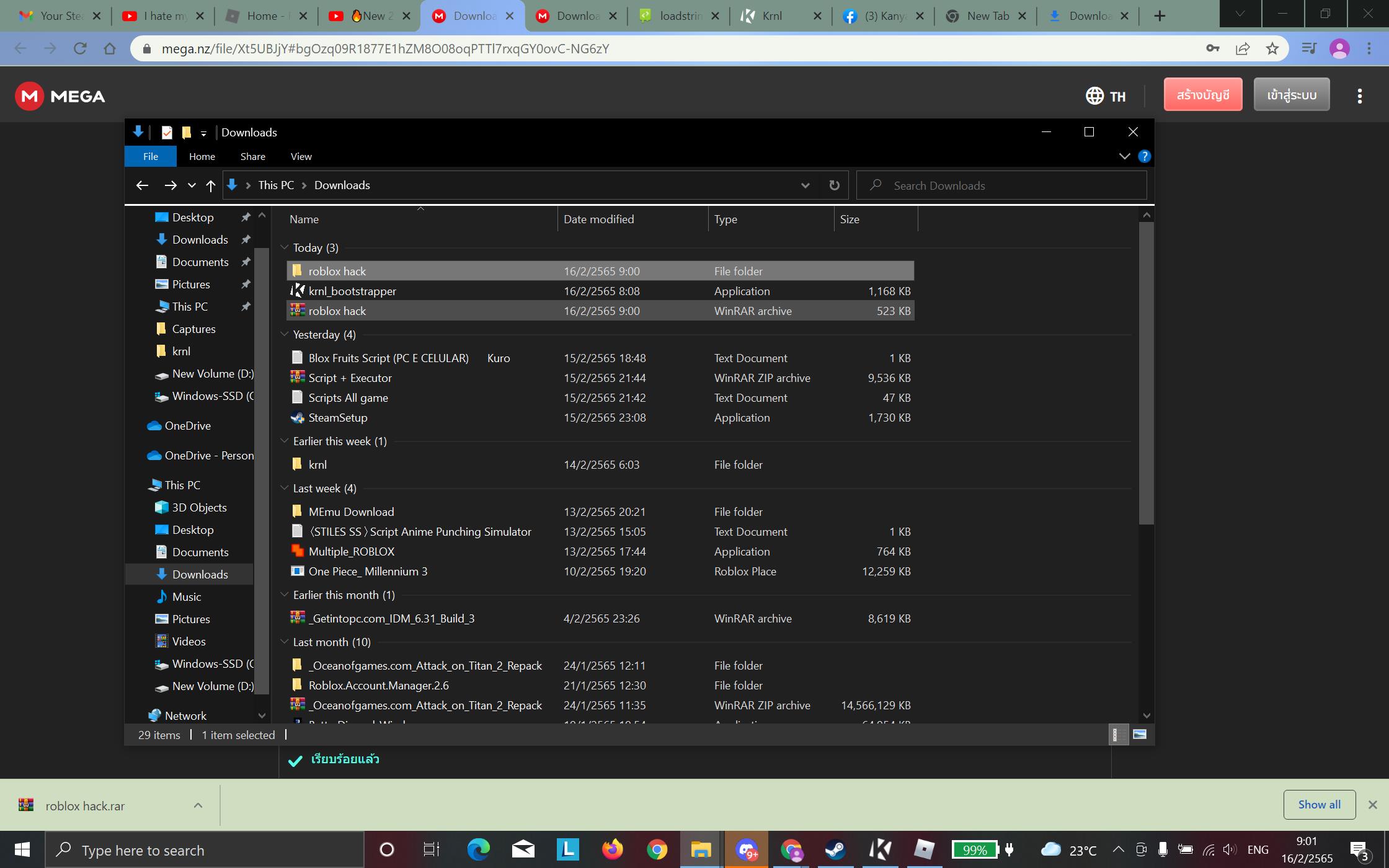
Task: Click the Up one level arrow
Action: click(210, 185)
